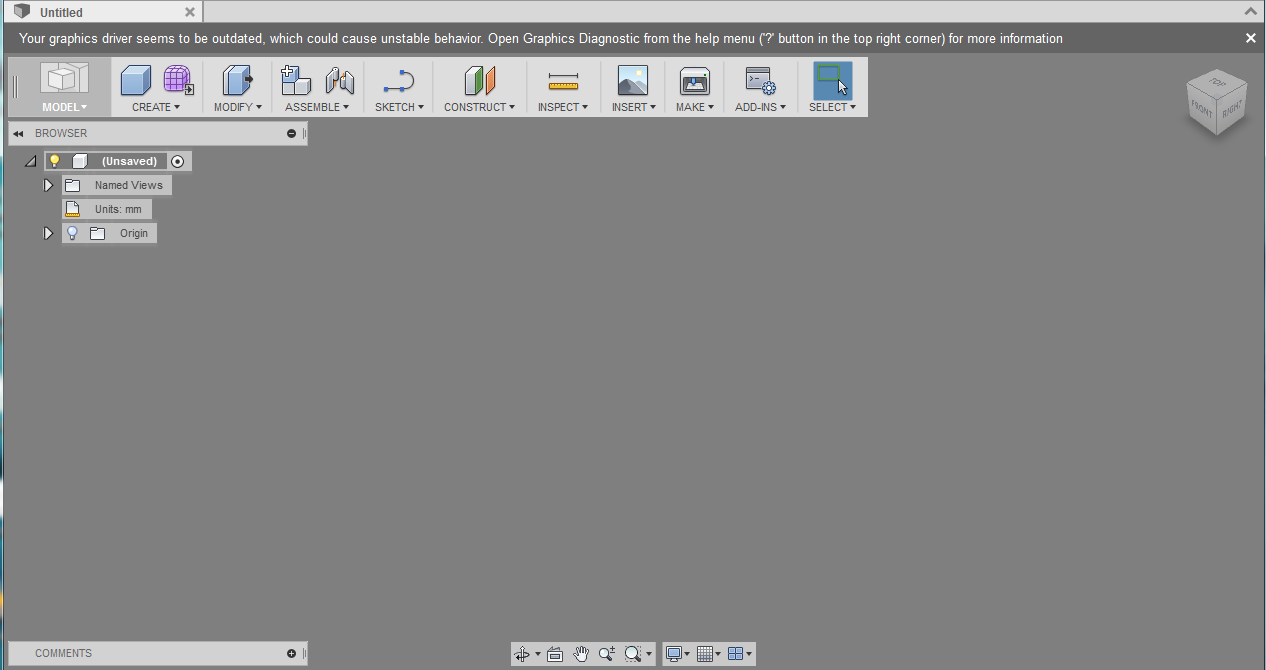Image resolution: width=1266 pixels, height=670 pixels.
Task: Close the Untitled document tab
Action: pyautogui.click(x=190, y=12)
